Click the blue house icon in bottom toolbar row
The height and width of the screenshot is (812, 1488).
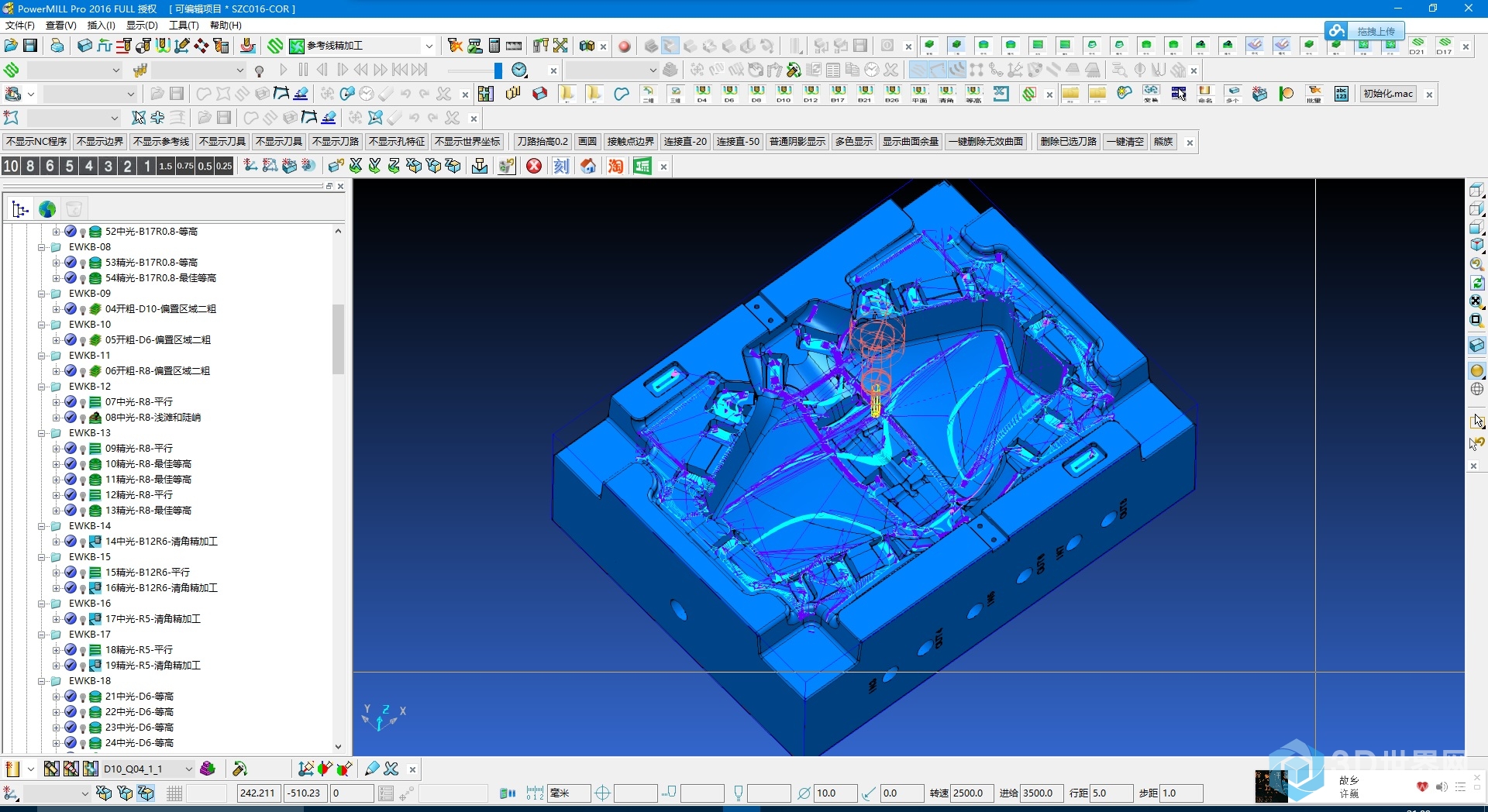tap(588, 166)
